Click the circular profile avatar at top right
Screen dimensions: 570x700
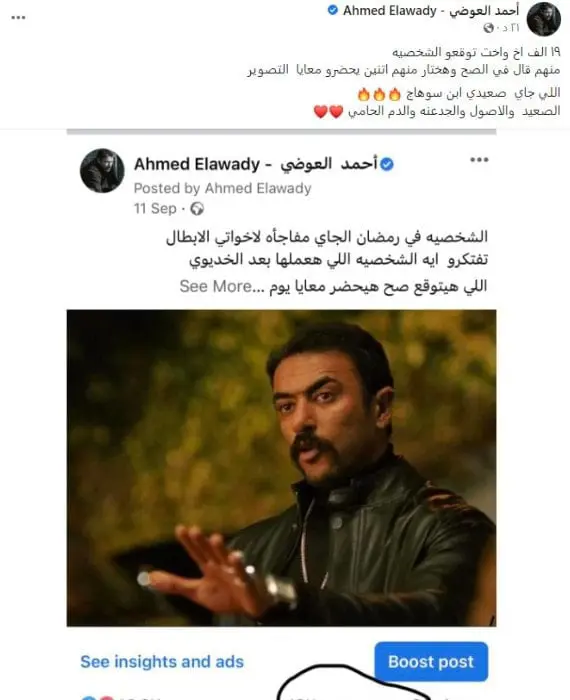543,19
